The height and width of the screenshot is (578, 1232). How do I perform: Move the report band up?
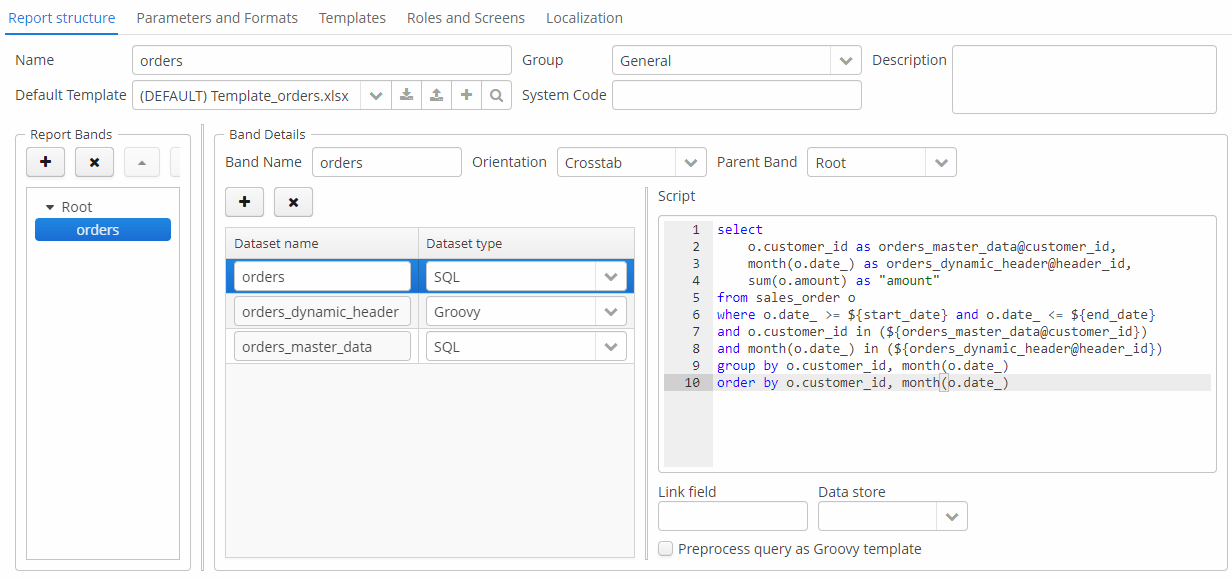(x=141, y=162)
